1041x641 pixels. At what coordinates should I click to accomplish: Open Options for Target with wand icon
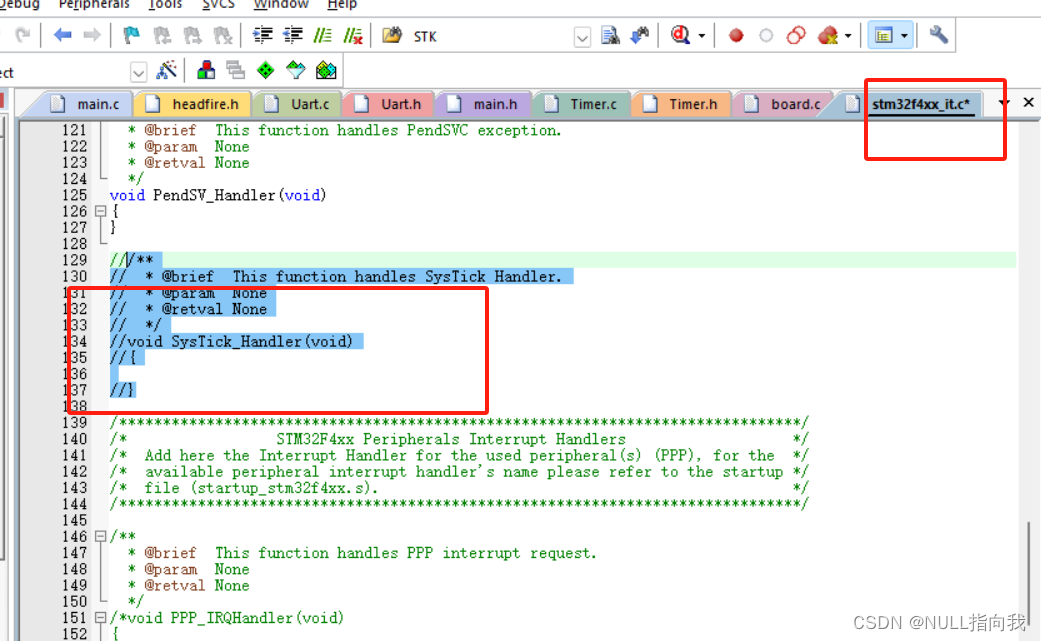click(165, 71)
